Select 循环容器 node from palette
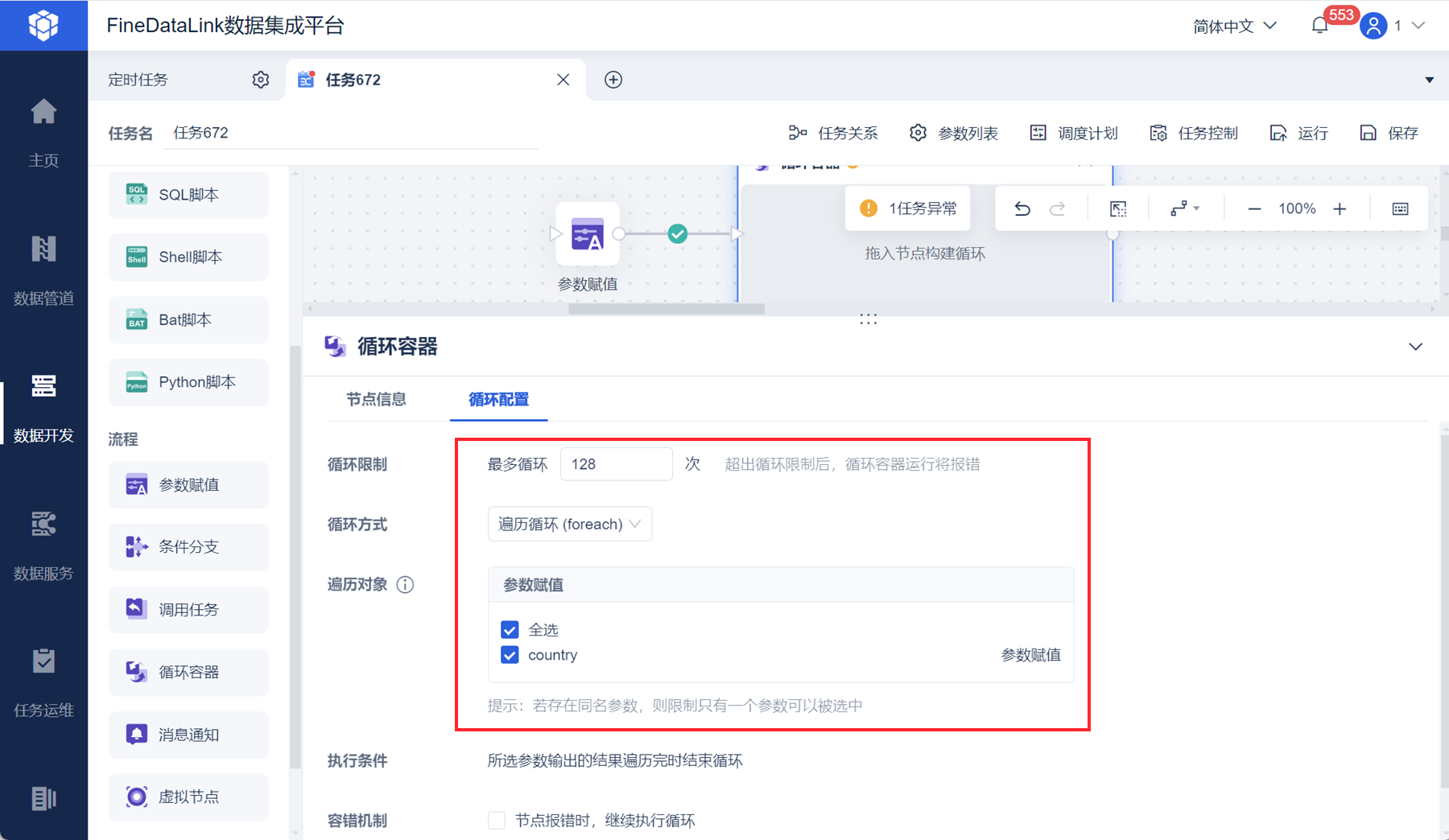 pyautogui.click(x=188, y=672)
